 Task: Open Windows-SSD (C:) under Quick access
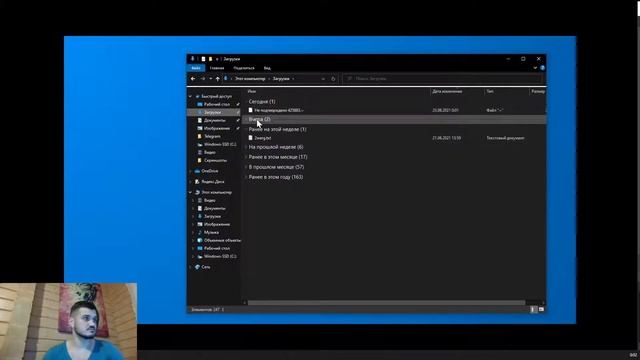pyautogui.click(x=220, y=144)
